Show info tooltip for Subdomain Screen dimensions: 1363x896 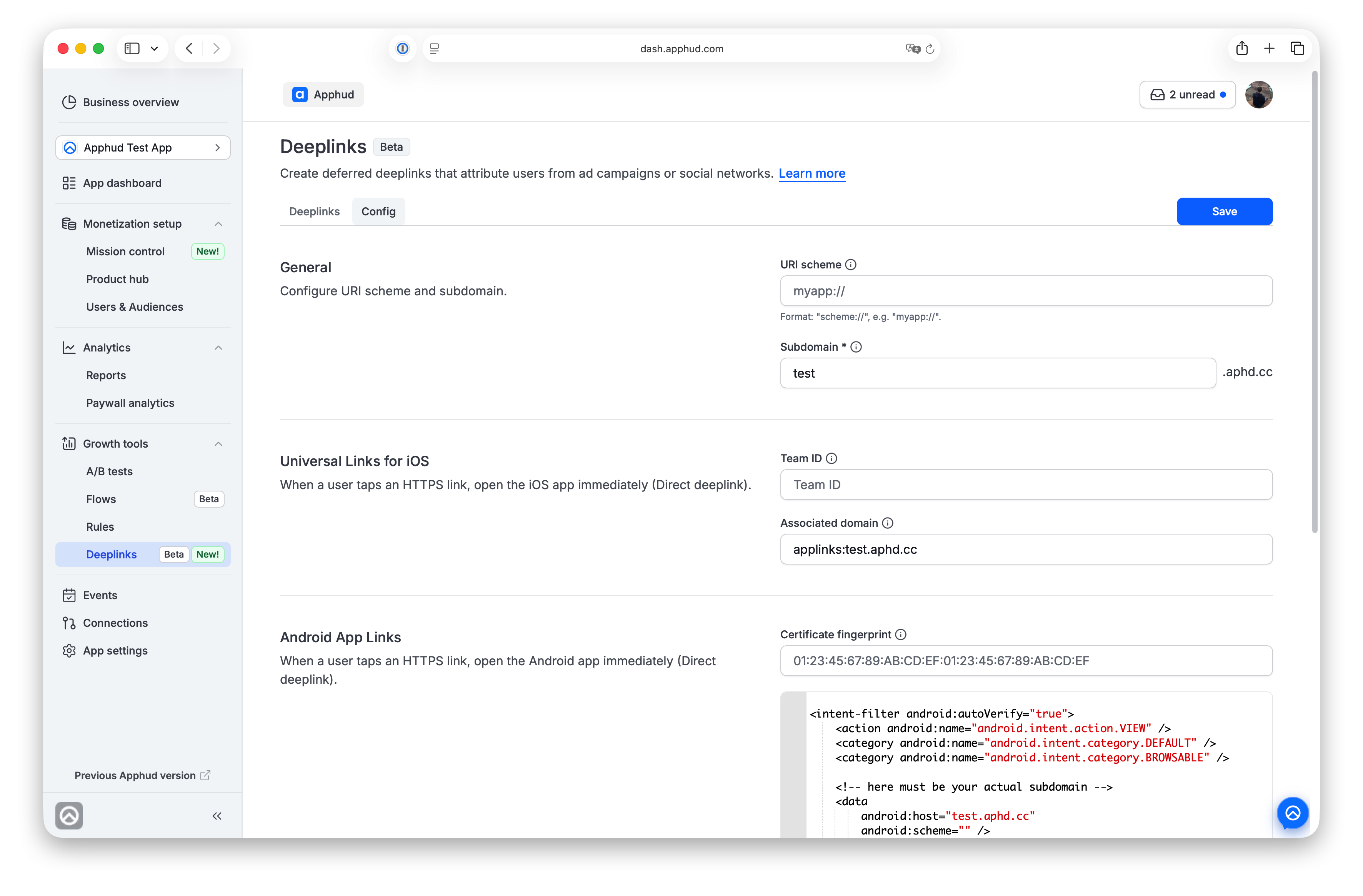coord(856,347)
